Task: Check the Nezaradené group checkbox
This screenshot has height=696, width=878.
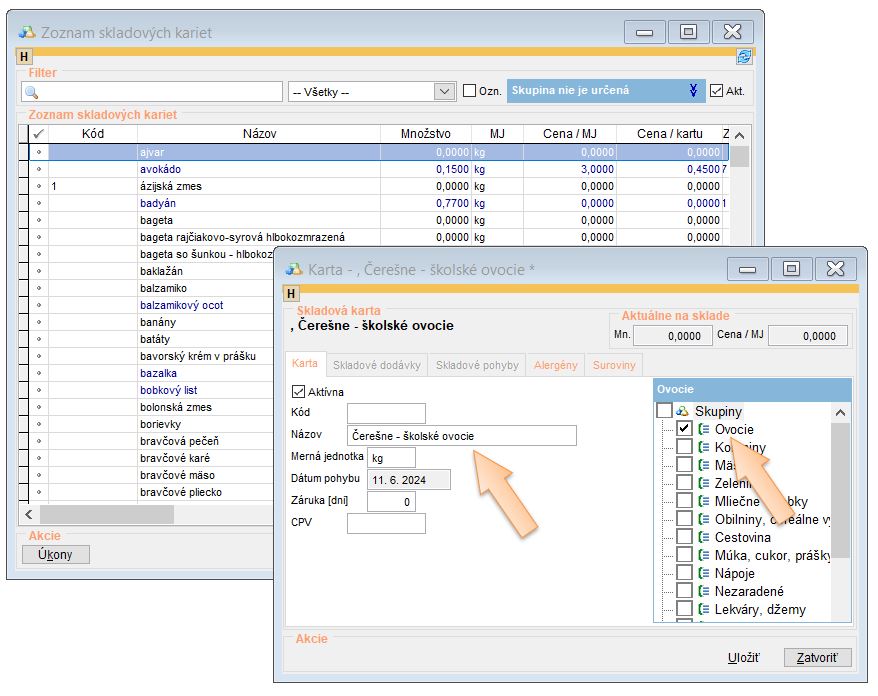Action: point(684,591)
